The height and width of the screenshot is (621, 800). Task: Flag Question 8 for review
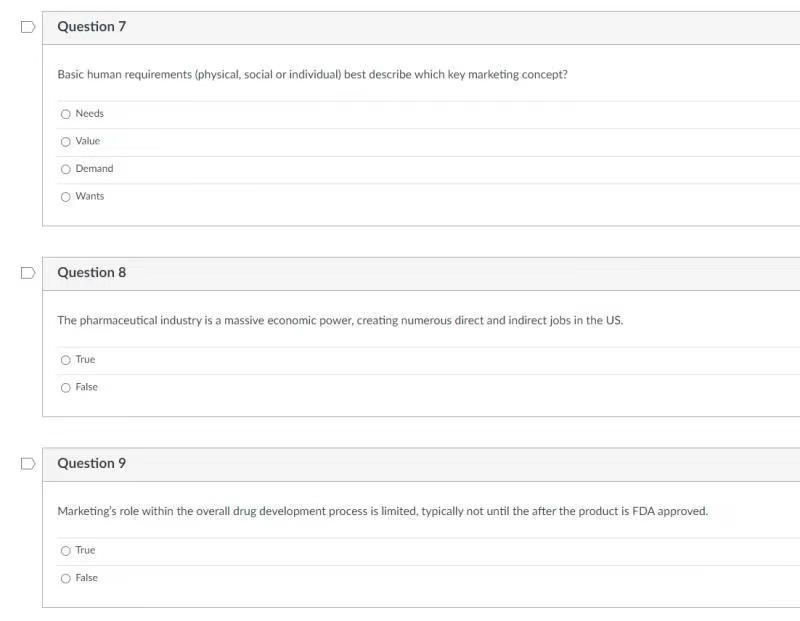28,272
